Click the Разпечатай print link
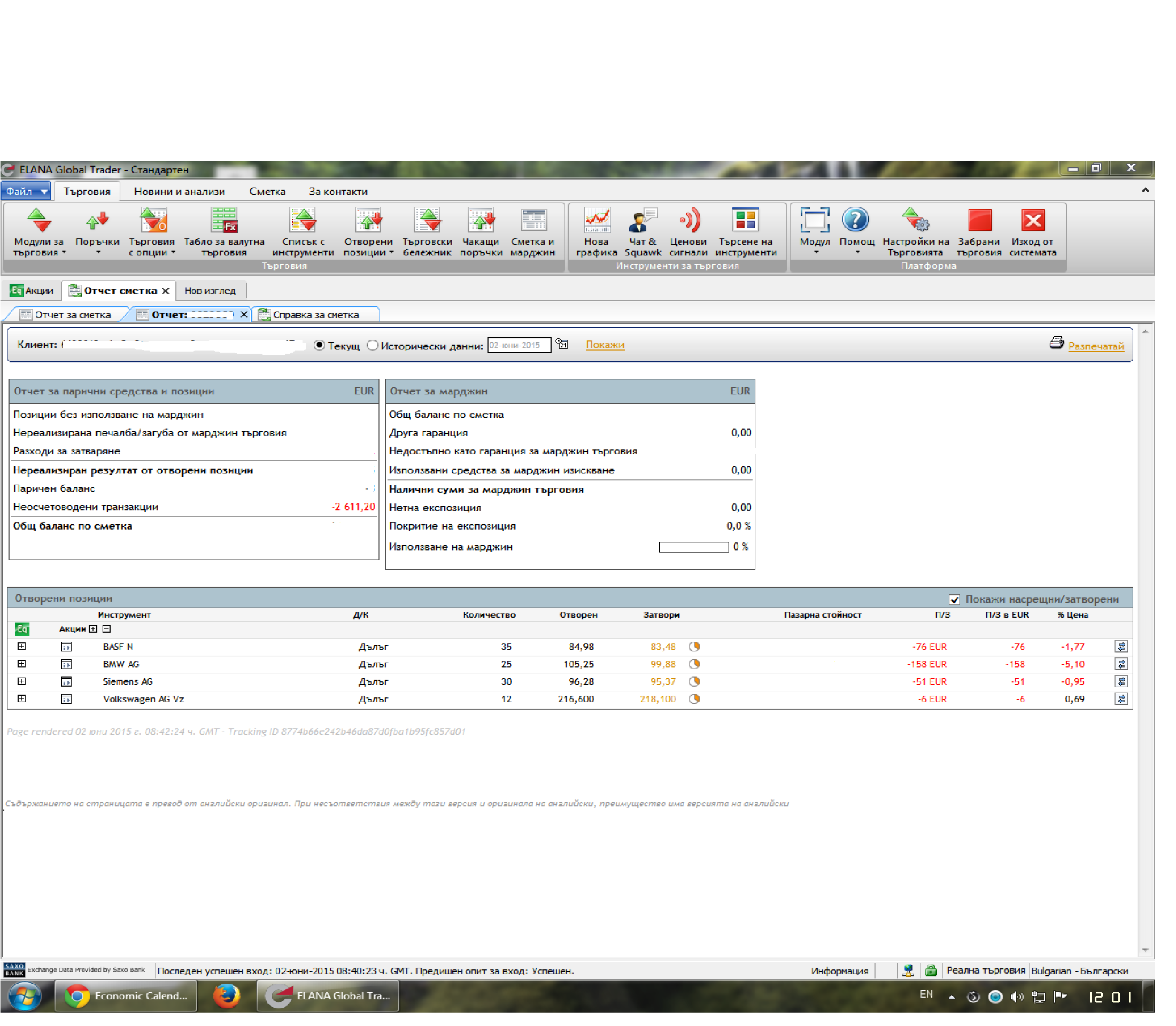 (1096, 346)
